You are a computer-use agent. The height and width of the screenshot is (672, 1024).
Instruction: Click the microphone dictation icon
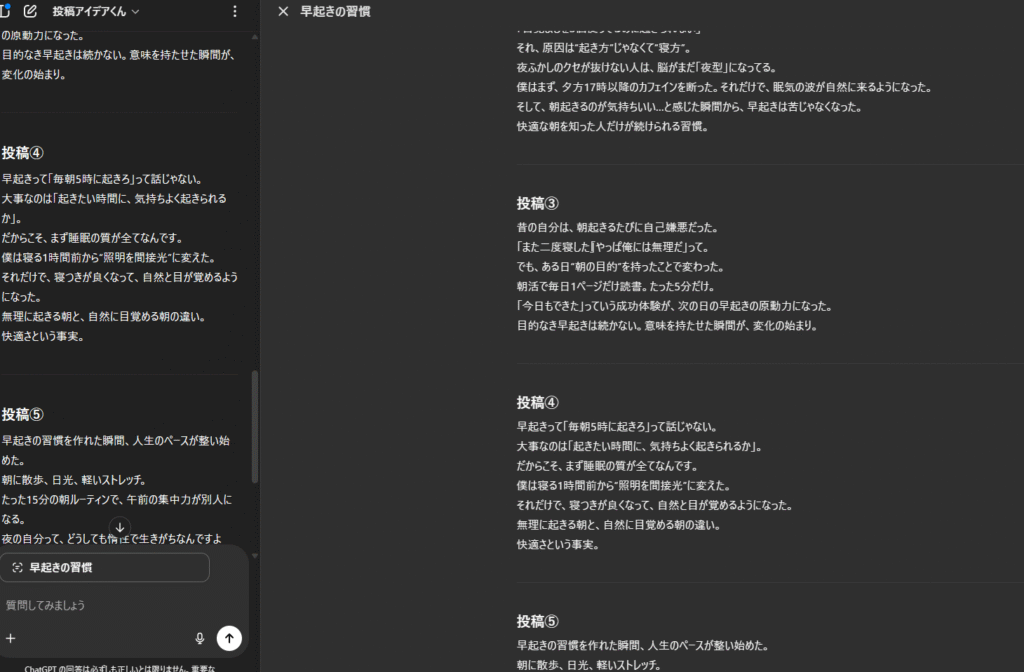[x=200, y=638]
